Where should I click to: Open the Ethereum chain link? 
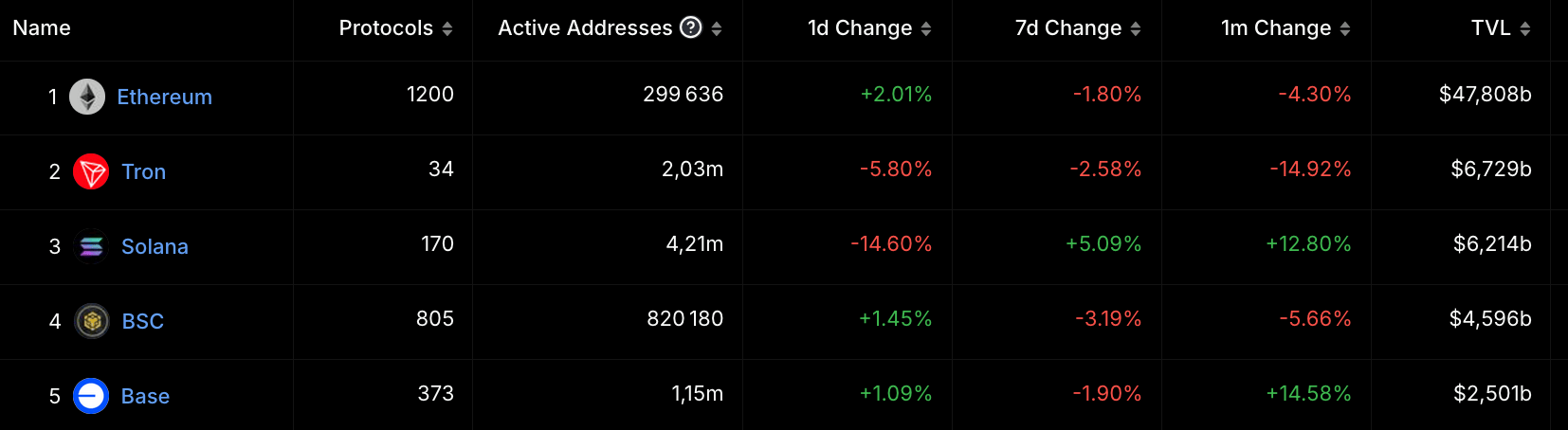[164, 97]
